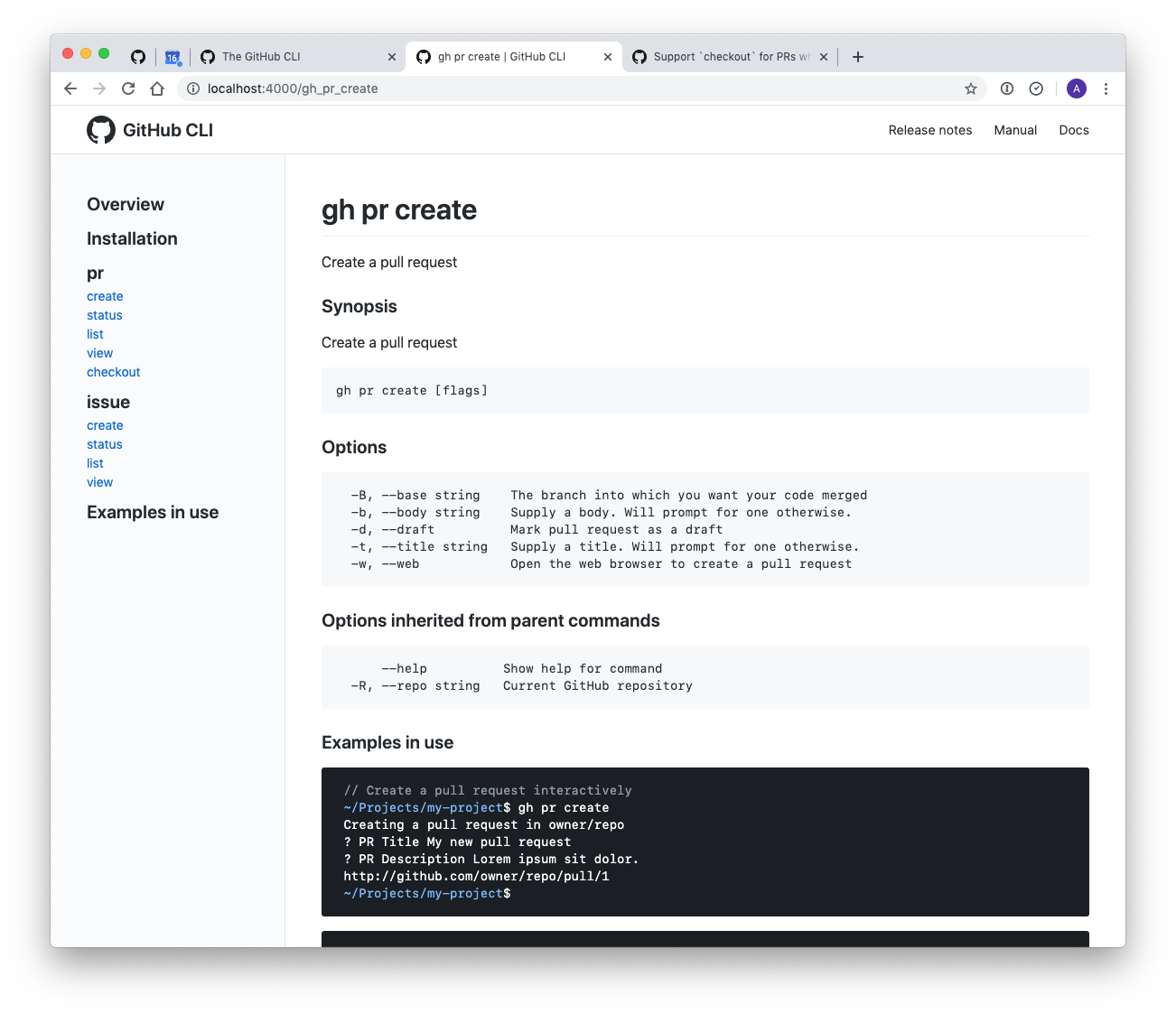1176x1014 pixels.
Task: Close the gh pr create tab
Action: click(608, 57)
